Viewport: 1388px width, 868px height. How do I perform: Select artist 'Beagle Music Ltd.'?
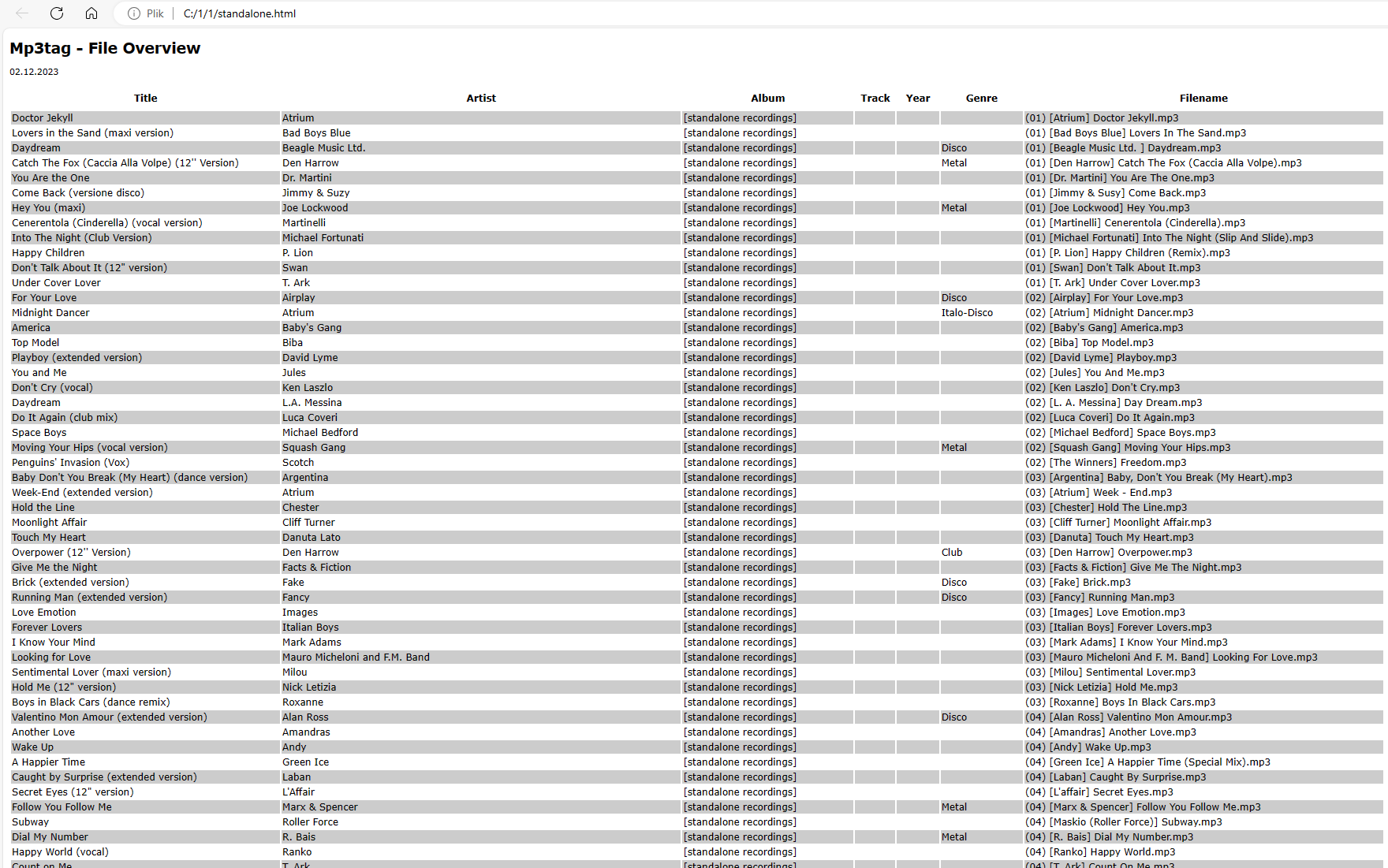click(324, 148)
